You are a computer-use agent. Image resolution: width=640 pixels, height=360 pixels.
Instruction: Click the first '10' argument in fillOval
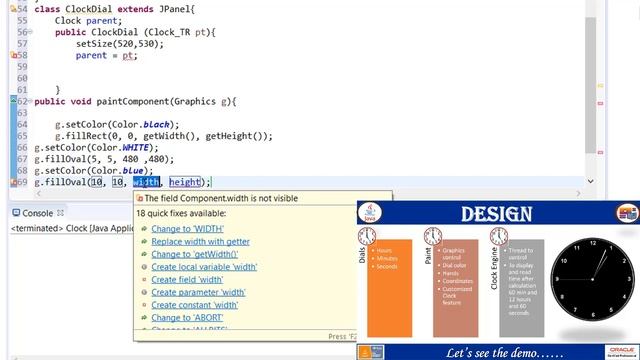tap(97, 182)
